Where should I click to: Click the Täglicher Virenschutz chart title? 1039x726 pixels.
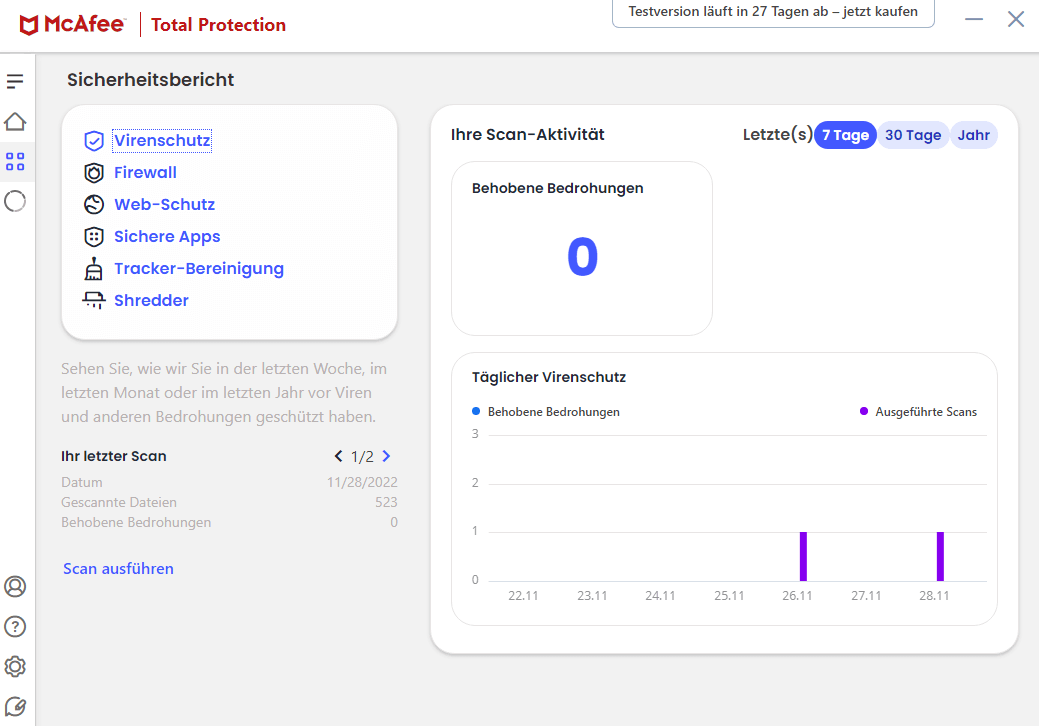[549, 378]
